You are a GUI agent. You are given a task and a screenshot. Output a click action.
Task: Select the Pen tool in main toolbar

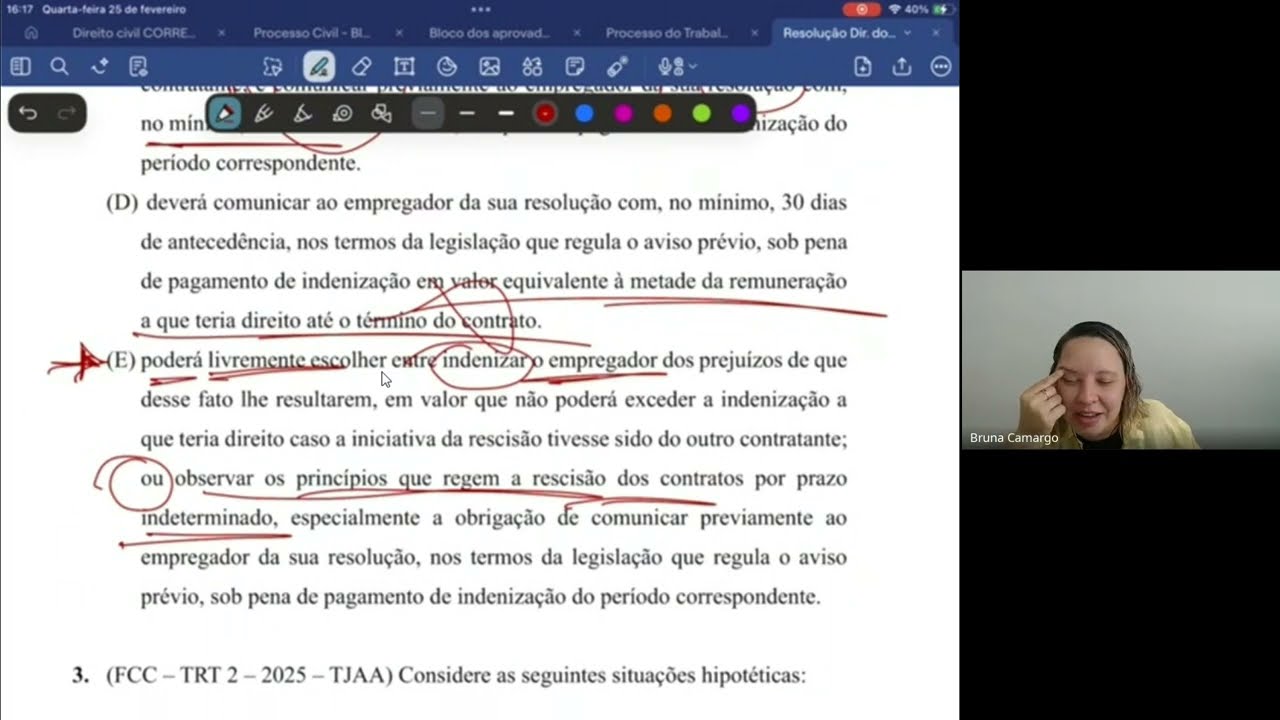(319, 67)
